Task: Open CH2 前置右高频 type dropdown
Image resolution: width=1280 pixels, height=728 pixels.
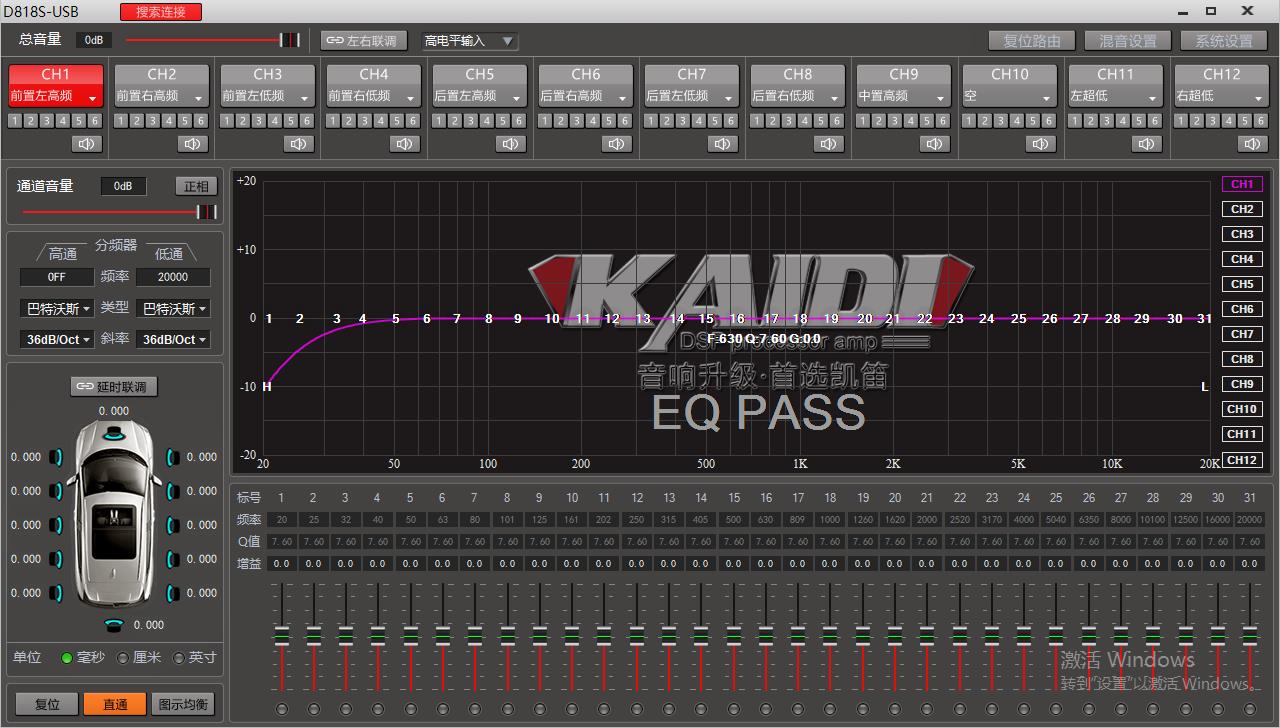Action: 162,97
